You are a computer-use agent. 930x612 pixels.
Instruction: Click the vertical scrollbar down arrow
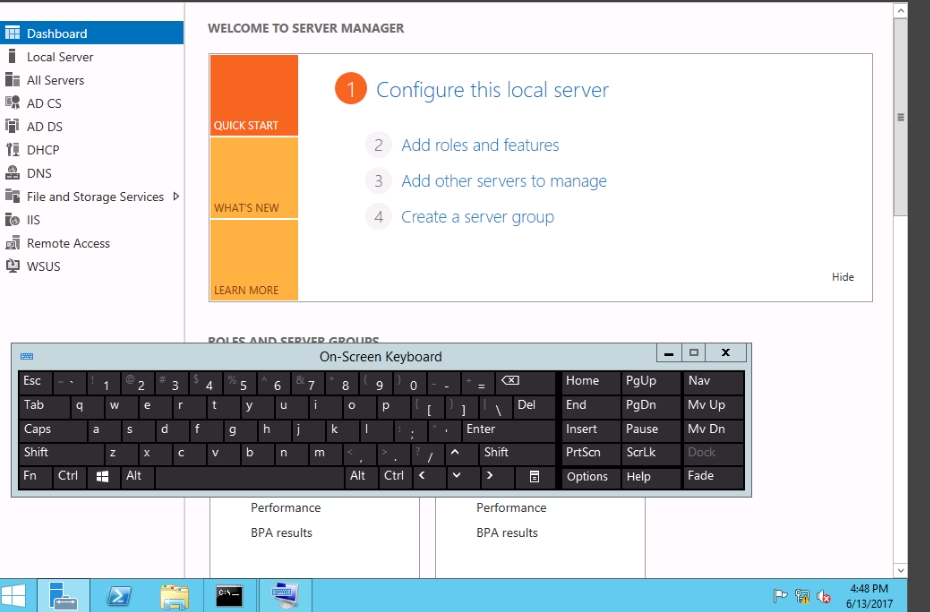tap(900, 570)
